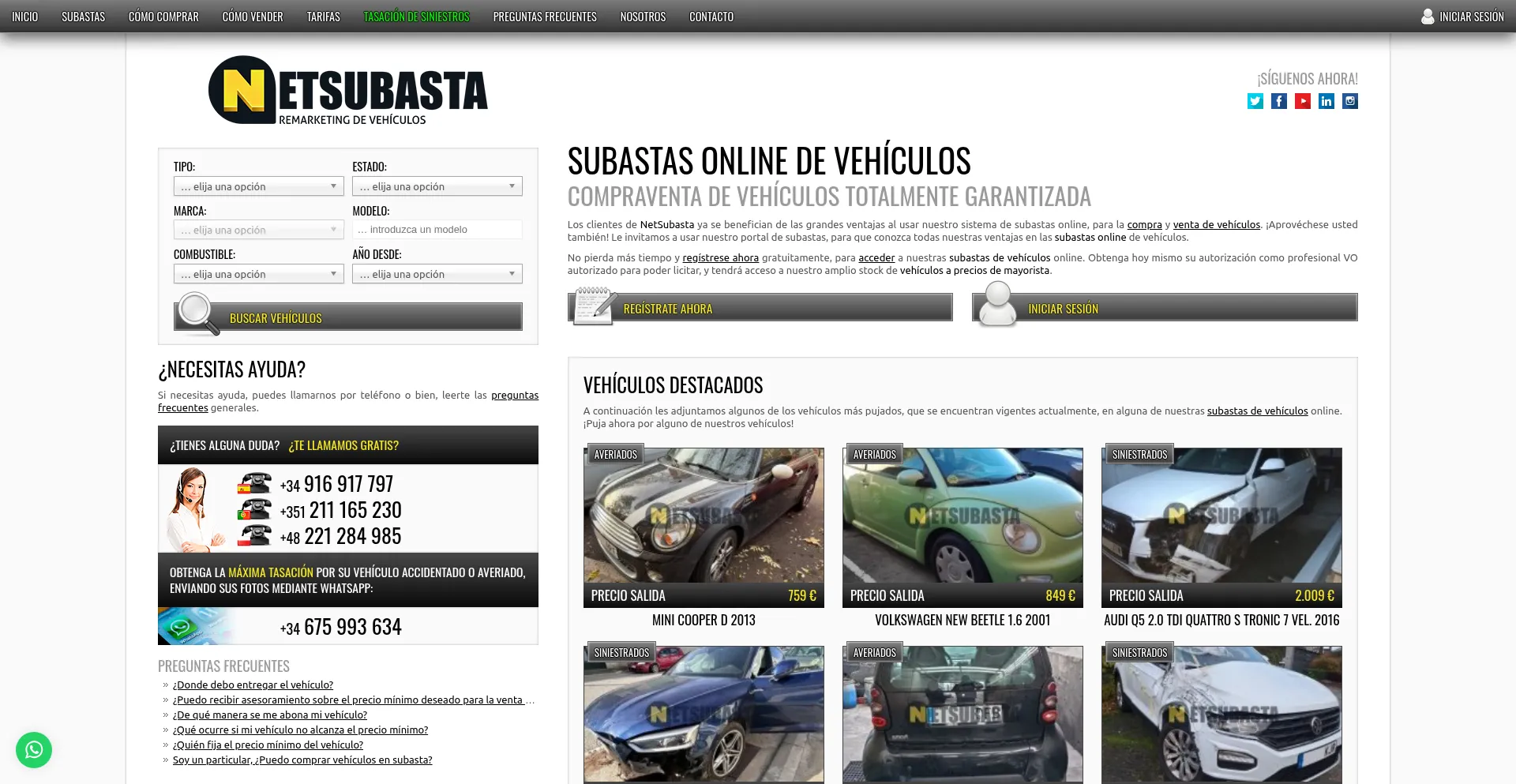Open the TASACIÓN DE SINIESTROS section
Image resolution: width=1516 pixels, height=784 pixels.
click(416, 16)
